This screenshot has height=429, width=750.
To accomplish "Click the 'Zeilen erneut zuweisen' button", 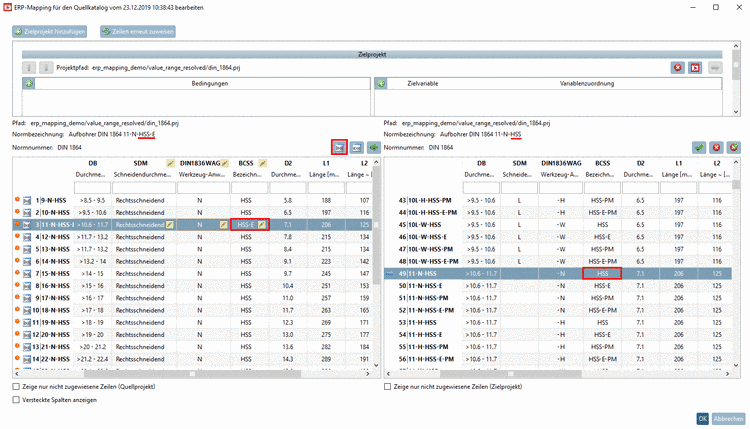I will 140,31.
